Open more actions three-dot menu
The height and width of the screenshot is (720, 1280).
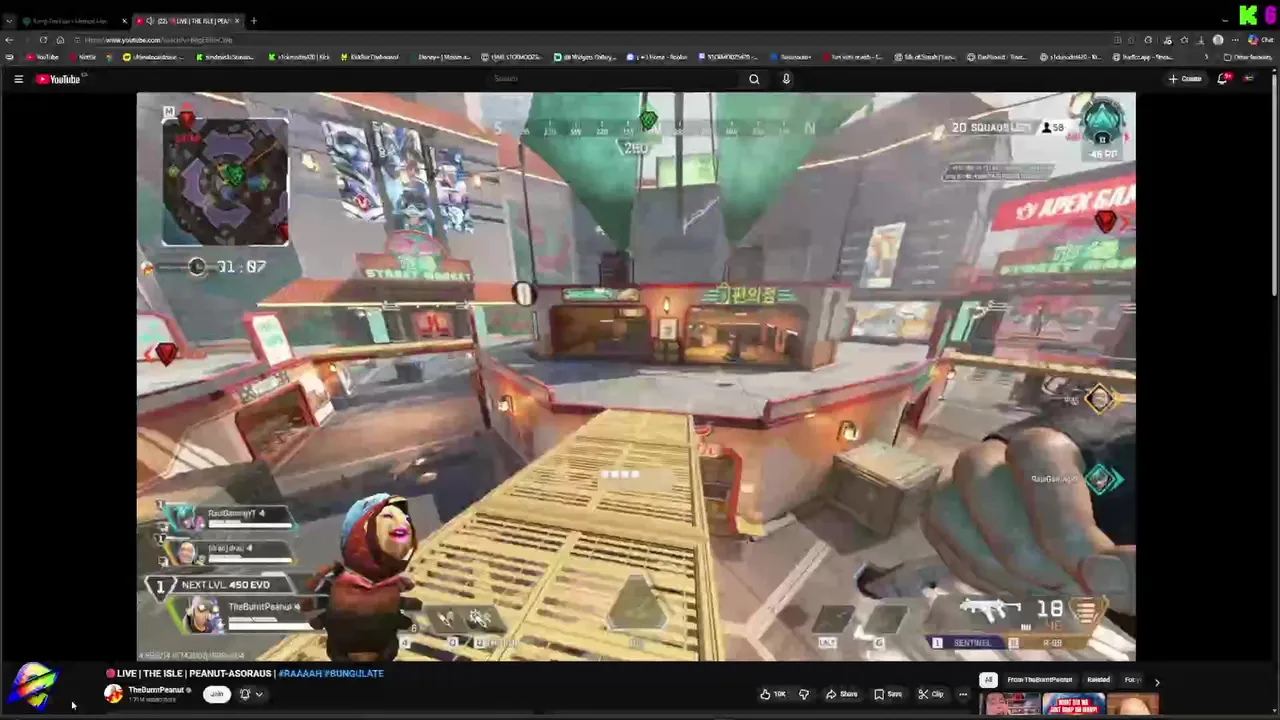(x=963, y=694)
